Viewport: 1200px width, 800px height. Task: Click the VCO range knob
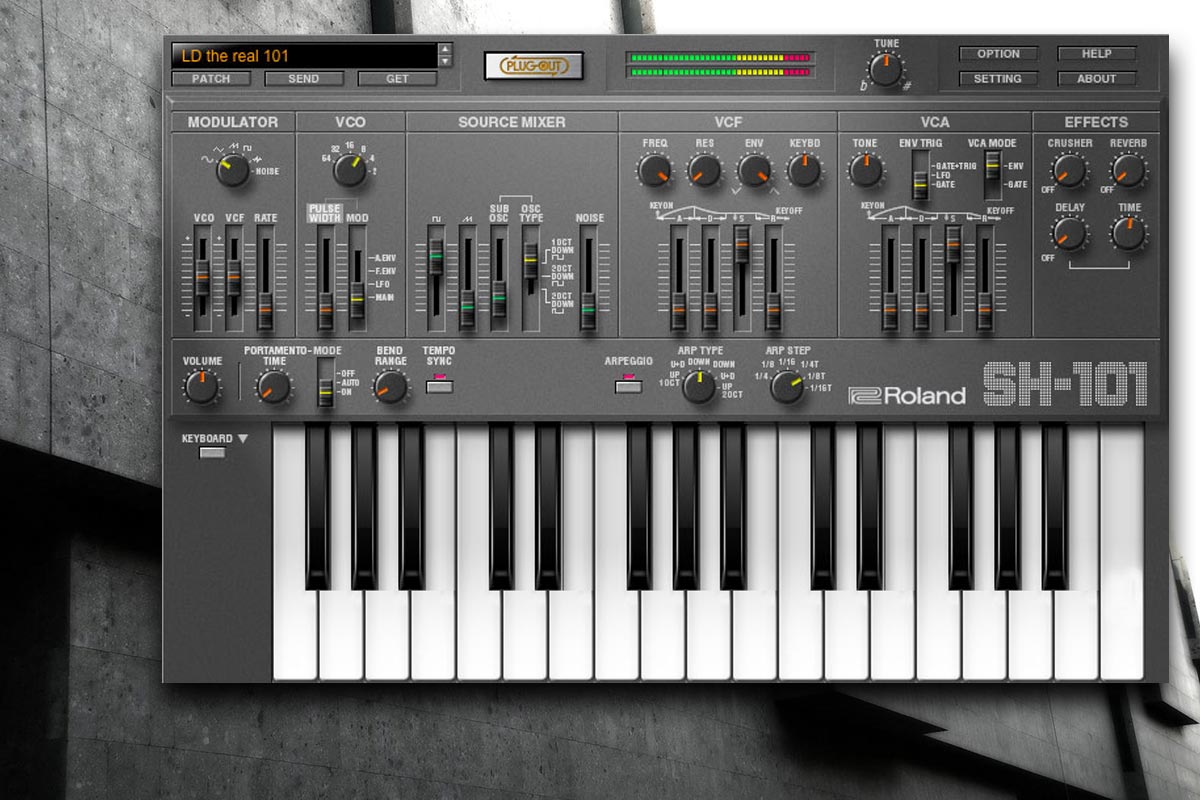click(x=350, y=170)
